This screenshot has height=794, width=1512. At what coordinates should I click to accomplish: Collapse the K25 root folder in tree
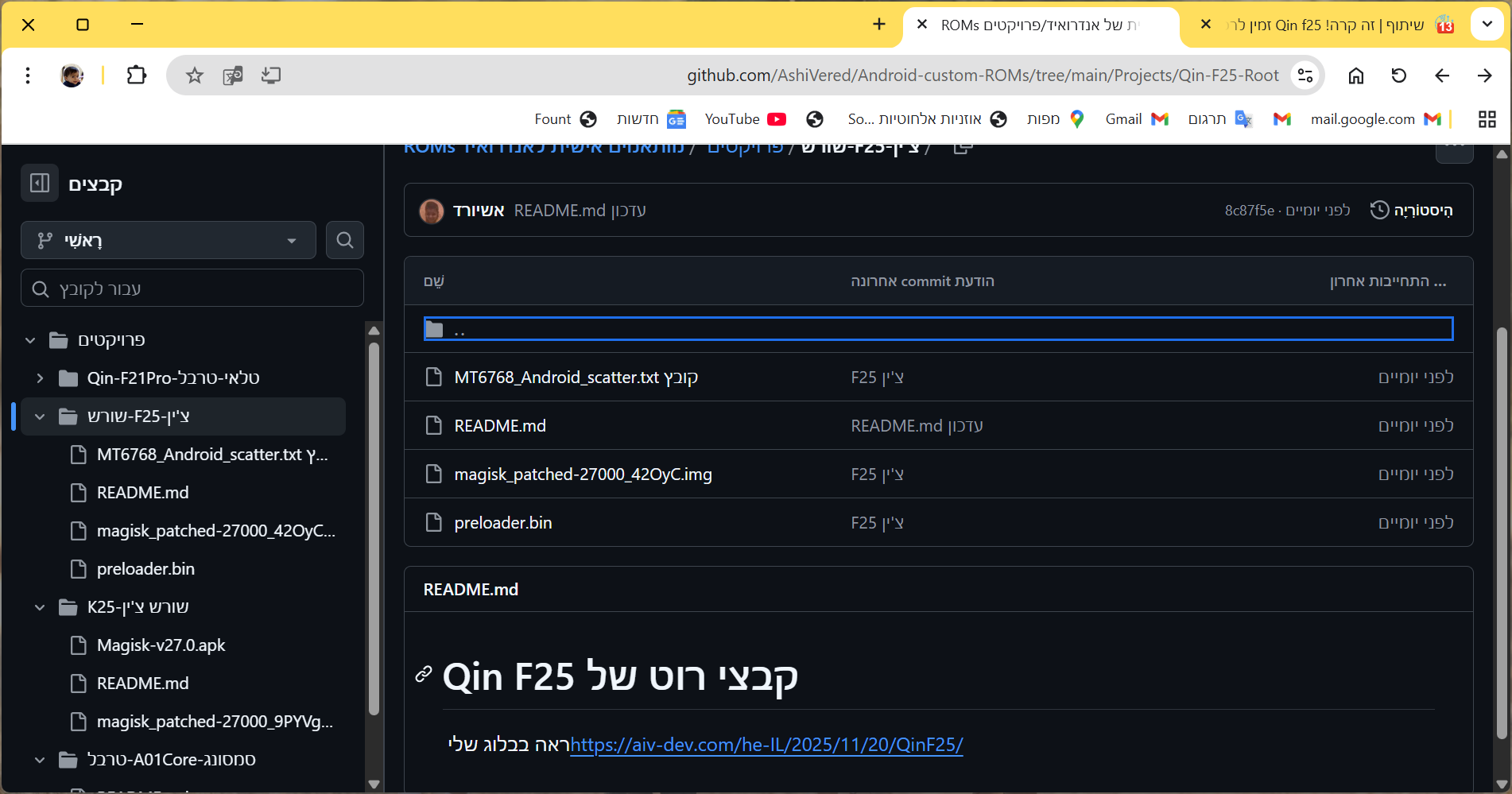click(40, 607)
